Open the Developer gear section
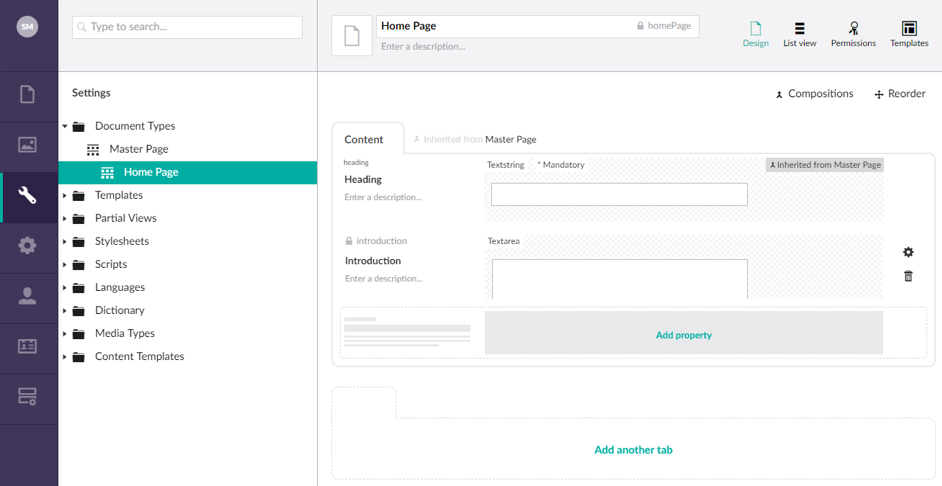942x486 pixels. tap(27, 245)
